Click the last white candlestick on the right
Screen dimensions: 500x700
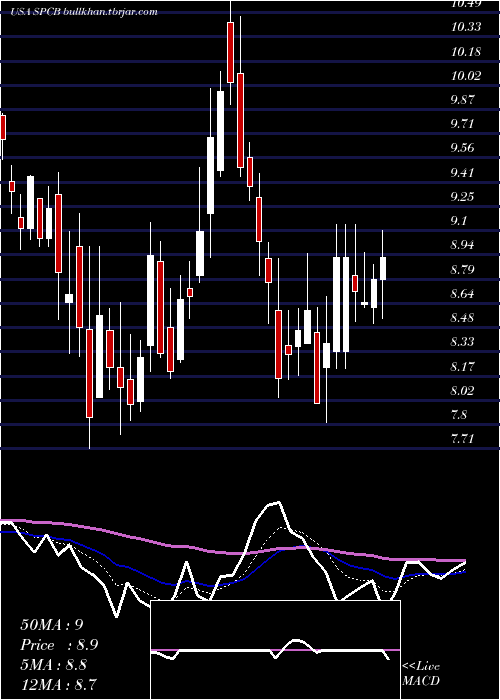click(383, 268)
